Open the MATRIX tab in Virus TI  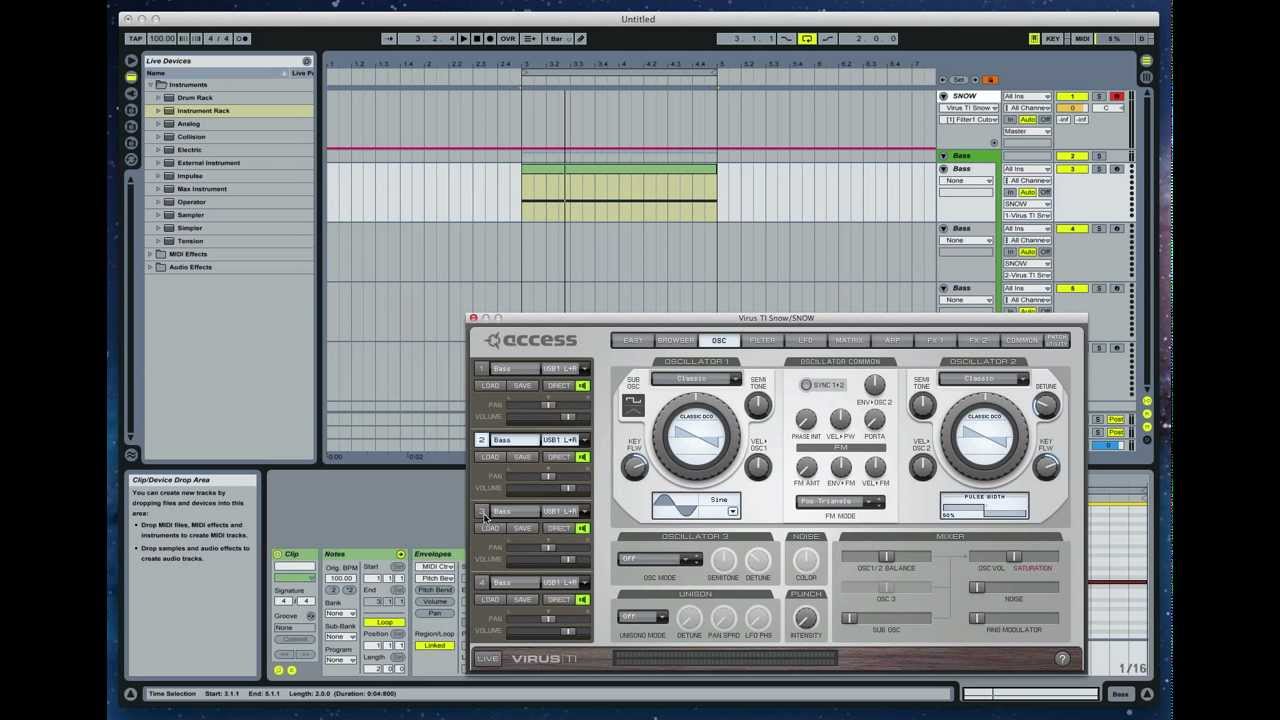(x=848, y=341)
